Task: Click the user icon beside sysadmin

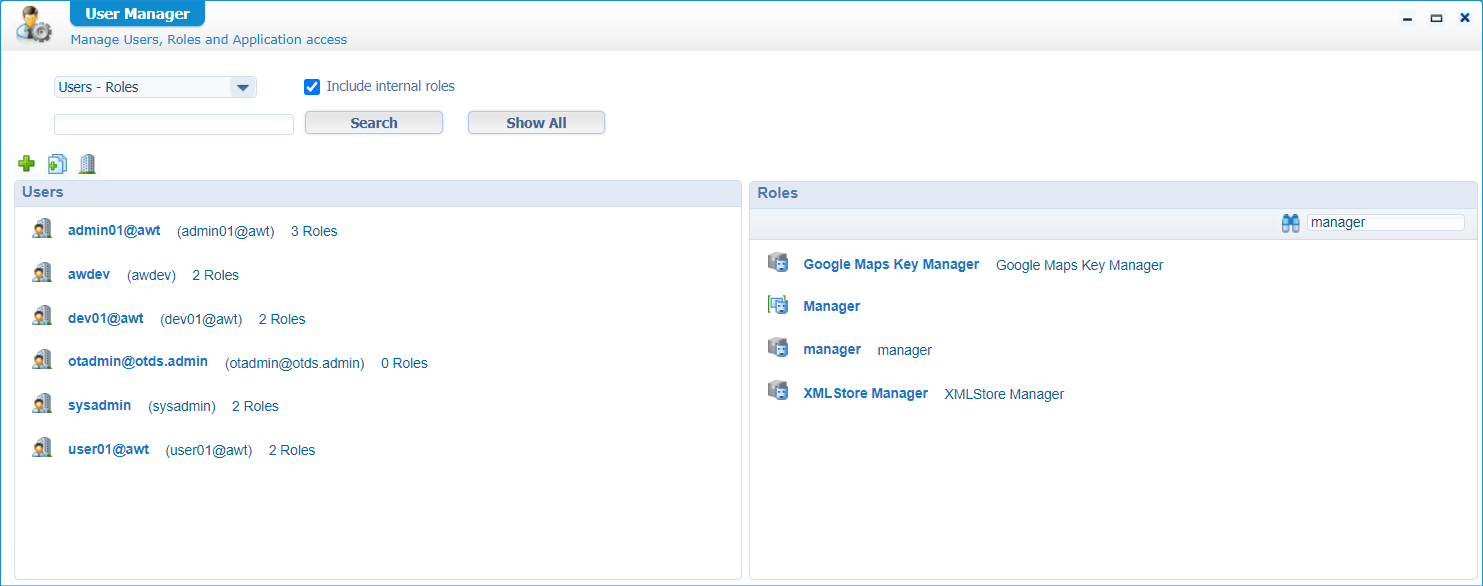Action: tap(41, 405)
